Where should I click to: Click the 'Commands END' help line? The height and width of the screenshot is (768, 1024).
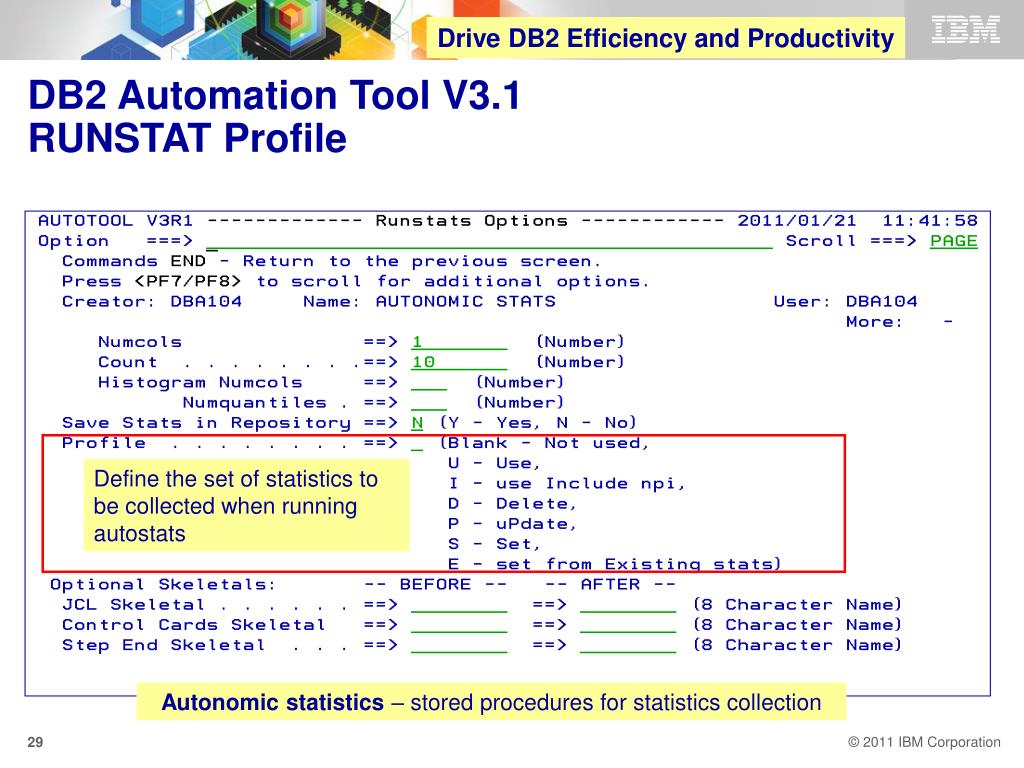(331, 261)
